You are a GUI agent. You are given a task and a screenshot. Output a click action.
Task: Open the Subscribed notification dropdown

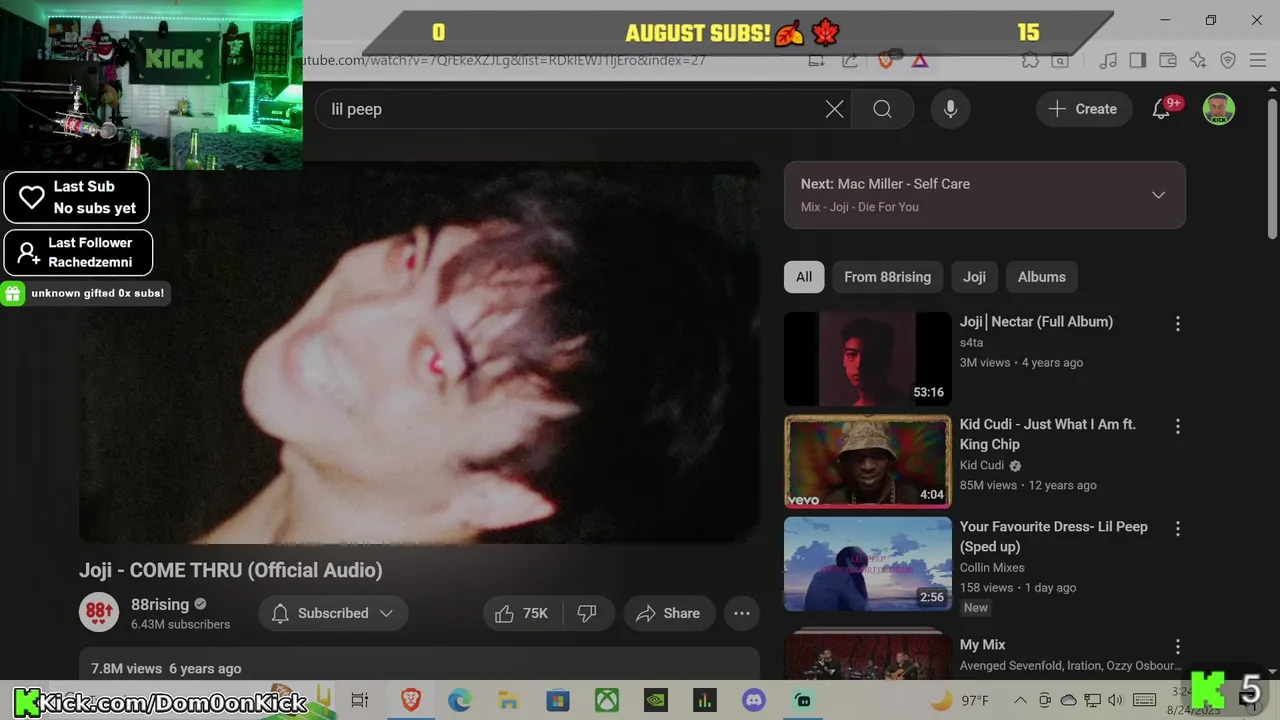333,613
